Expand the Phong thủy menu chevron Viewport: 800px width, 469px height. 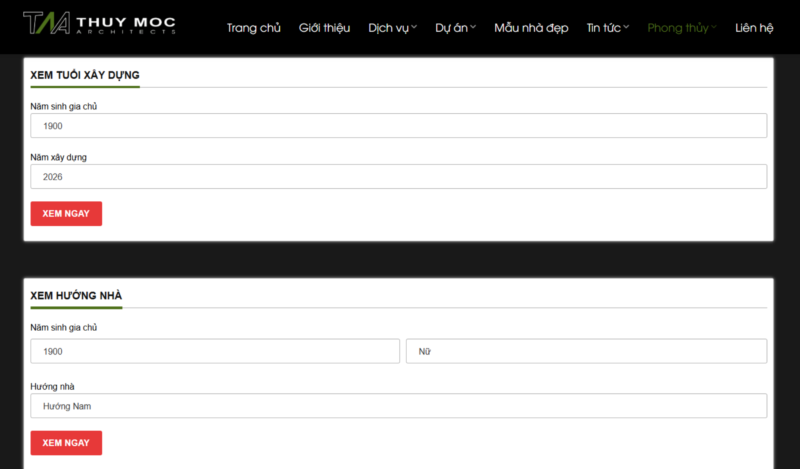point(714,27)
